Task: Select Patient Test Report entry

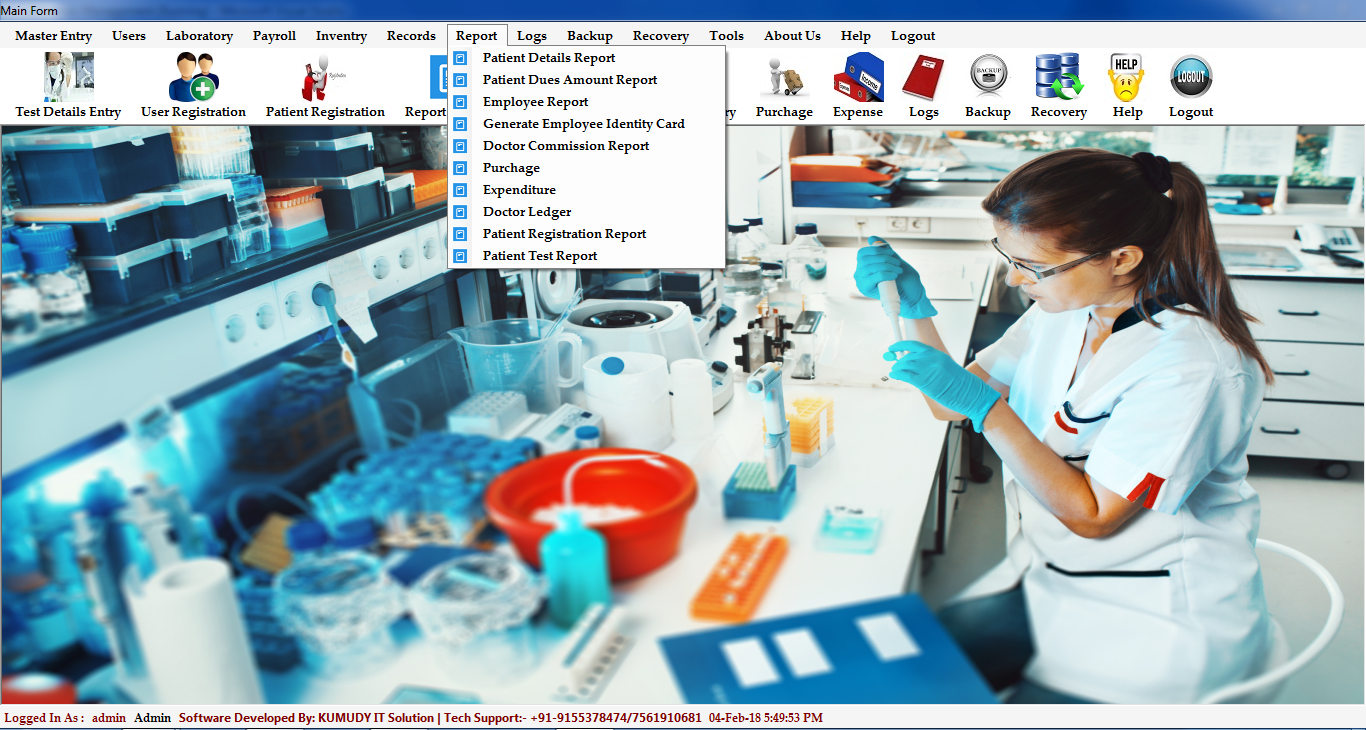Action: [x=540, y=256]
